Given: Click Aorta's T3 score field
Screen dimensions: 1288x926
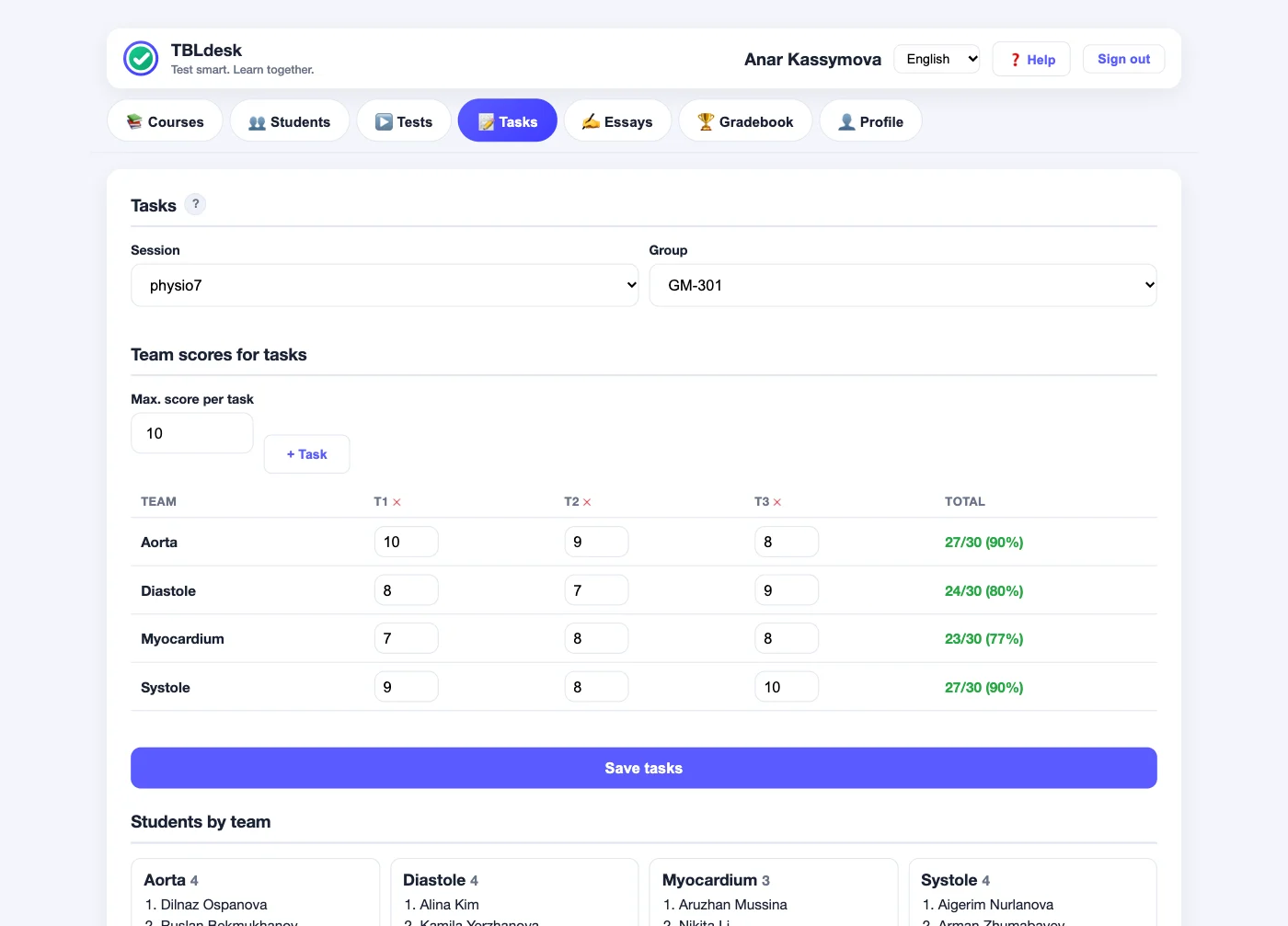Looking at the screenshot, I should (788, 542).
